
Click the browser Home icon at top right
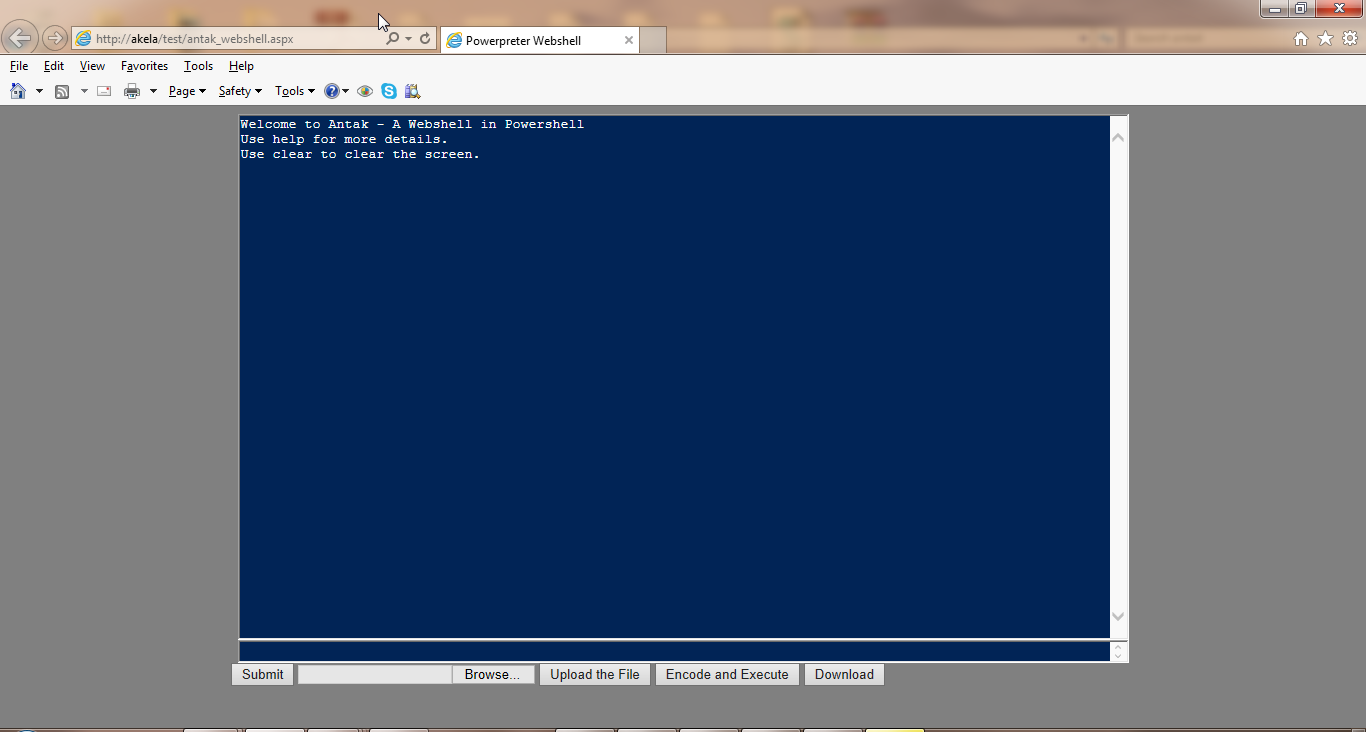[1301, 39]
